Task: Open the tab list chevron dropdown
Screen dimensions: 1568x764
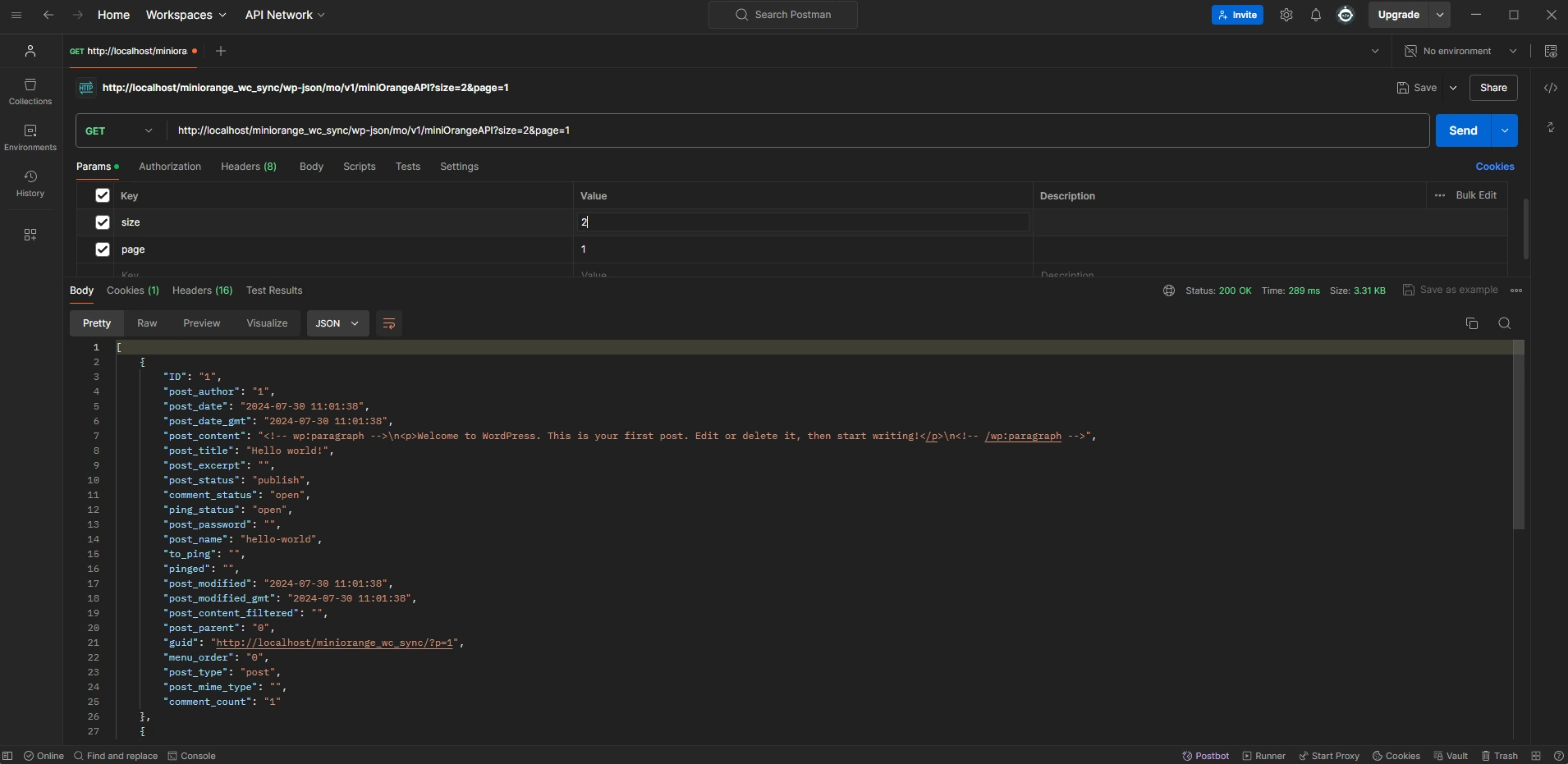Action: 1375,51
